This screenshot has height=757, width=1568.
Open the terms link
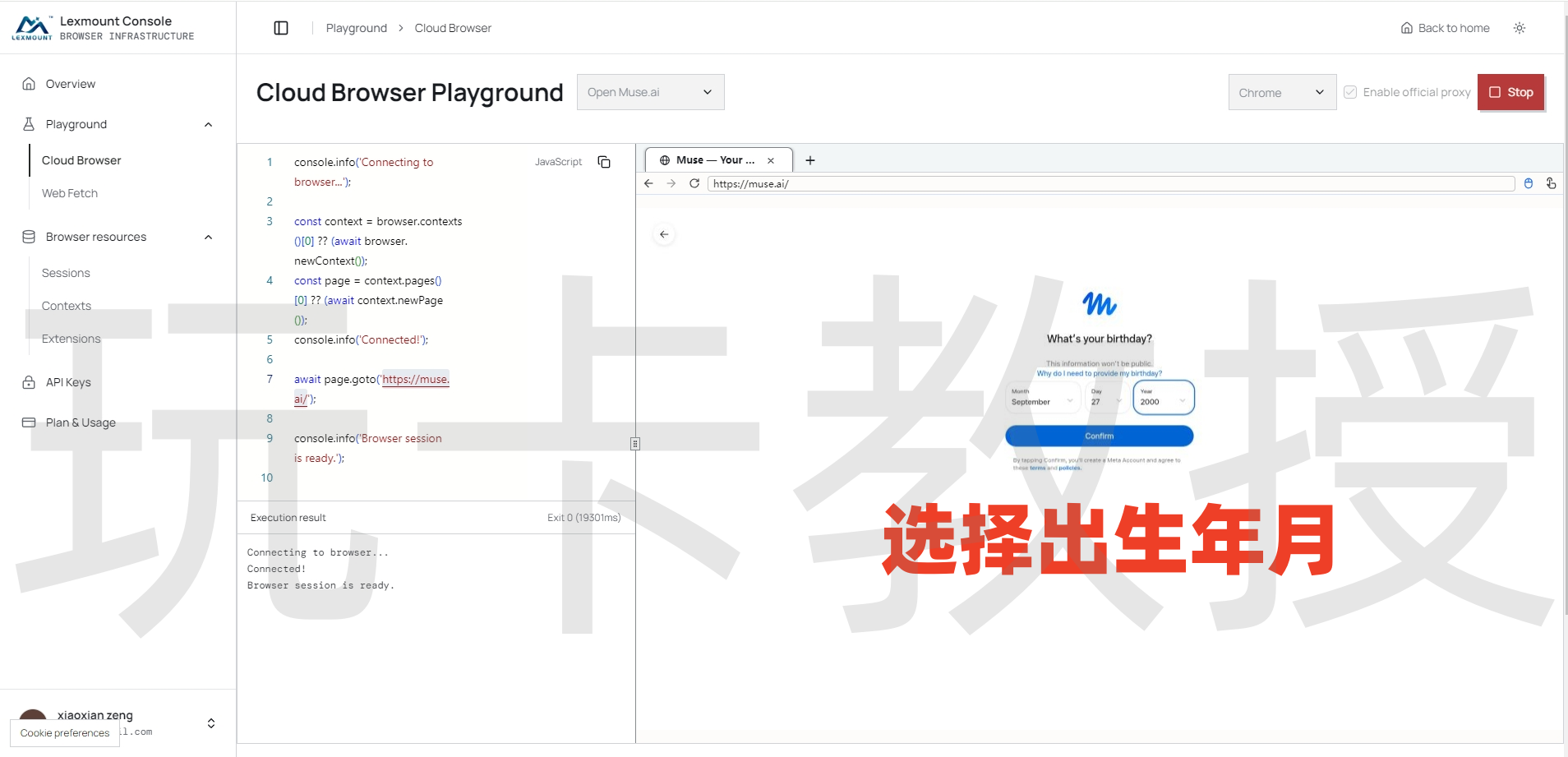point(1038,468)
